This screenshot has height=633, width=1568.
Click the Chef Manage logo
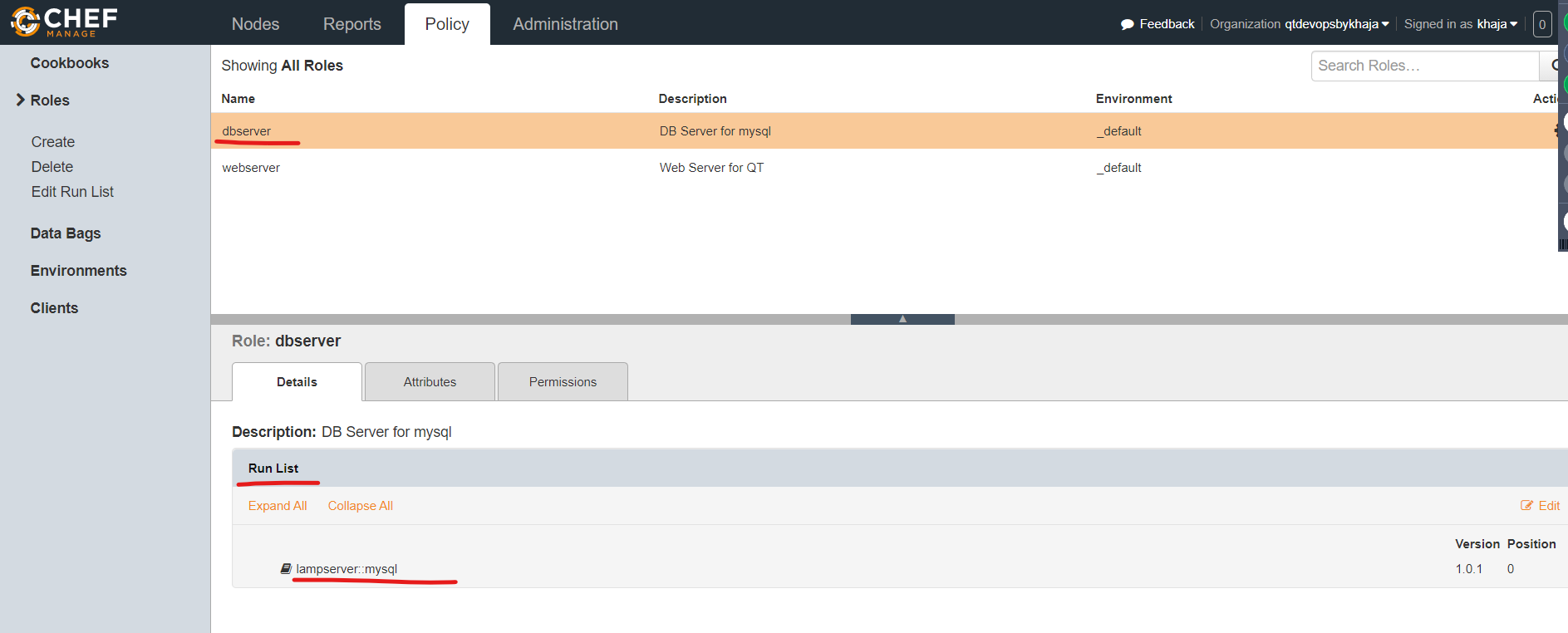pyautogui.click(x=65, y=22)
